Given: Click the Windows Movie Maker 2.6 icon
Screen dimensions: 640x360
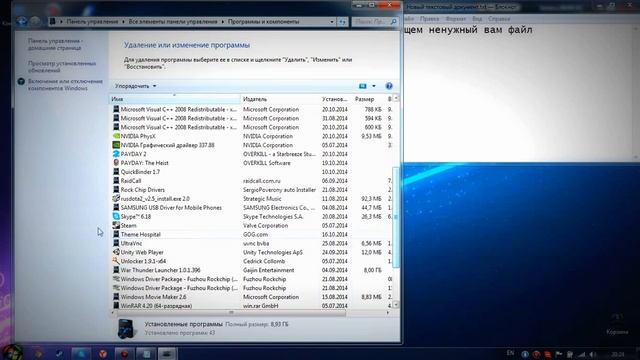Looking at the screenshot, I should pyautogui.click(x=116, y=297).
